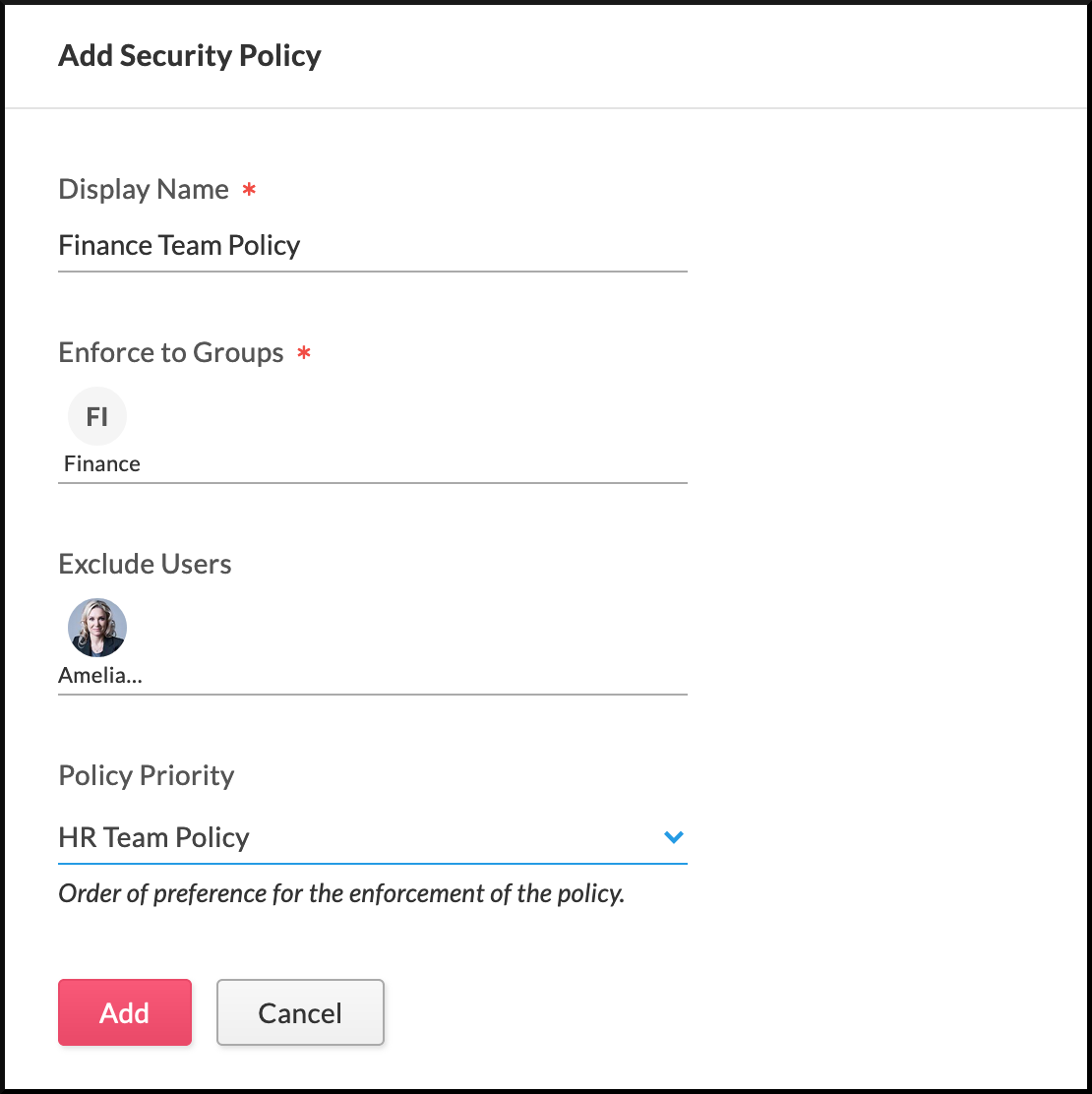Image resolution: width=1092 pixels, height=1094 pixels.
Task: Cancel adding the security policy
Action: pyautogui.click(x=300, y=1012)
